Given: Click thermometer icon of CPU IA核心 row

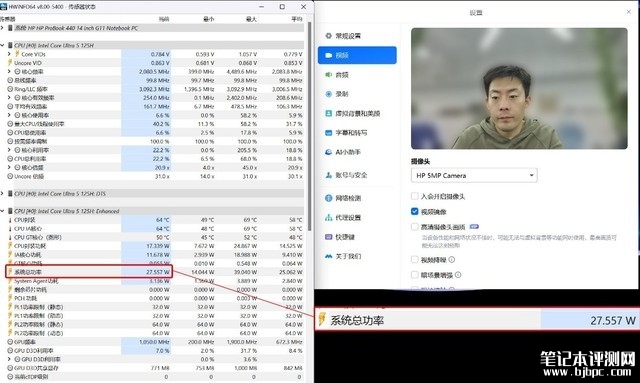Looking at the screenshot, I should click(10, 228).
